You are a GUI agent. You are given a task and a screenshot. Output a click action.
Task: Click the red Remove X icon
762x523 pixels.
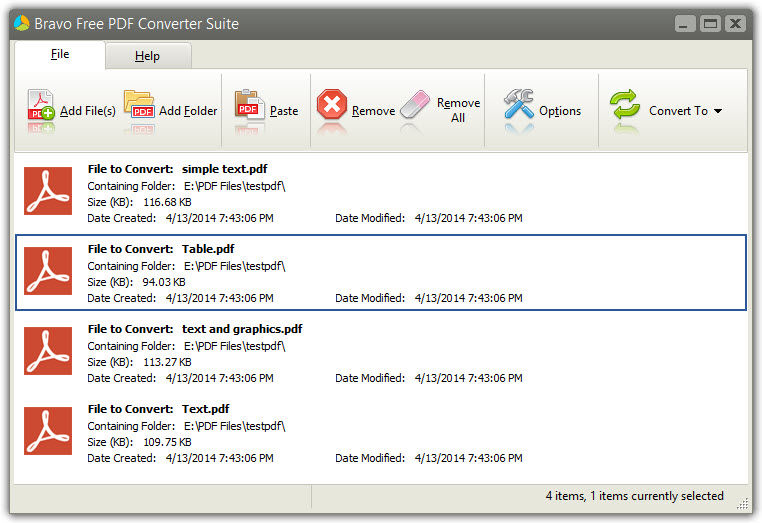point(332,104)
